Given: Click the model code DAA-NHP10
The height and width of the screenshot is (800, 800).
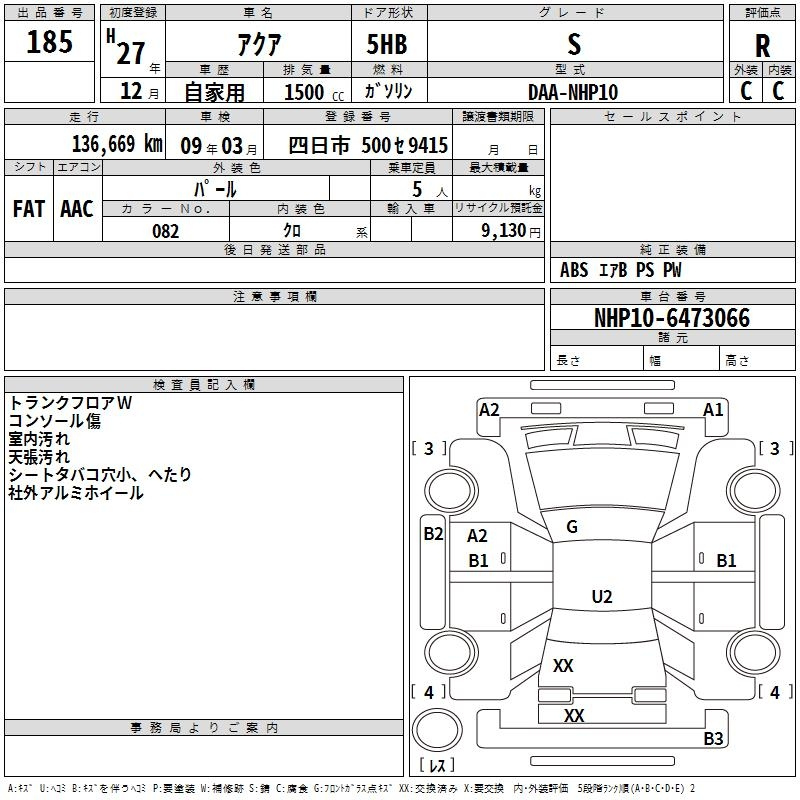Looking at the screenshot, I should [x=573, y=92].
